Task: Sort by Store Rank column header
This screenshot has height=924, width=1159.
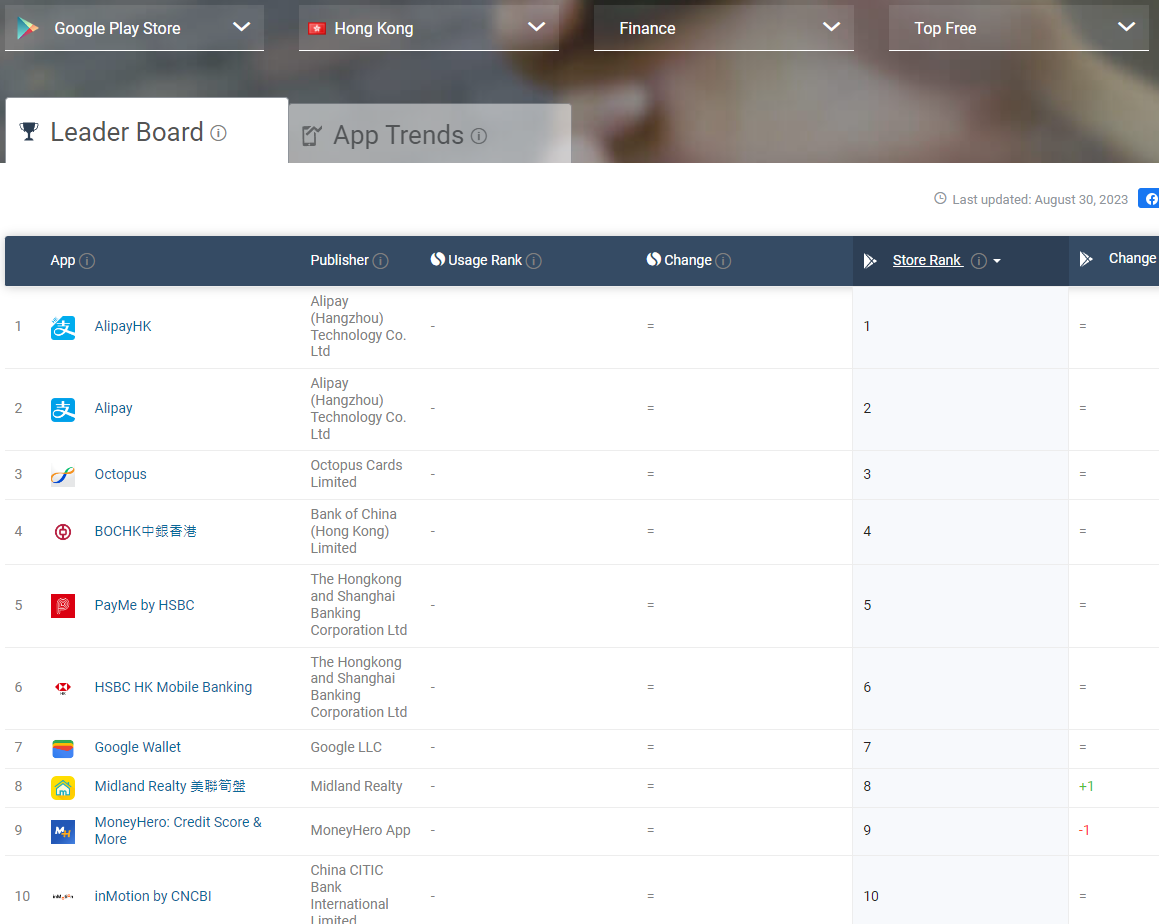Action: click(927, 260)
